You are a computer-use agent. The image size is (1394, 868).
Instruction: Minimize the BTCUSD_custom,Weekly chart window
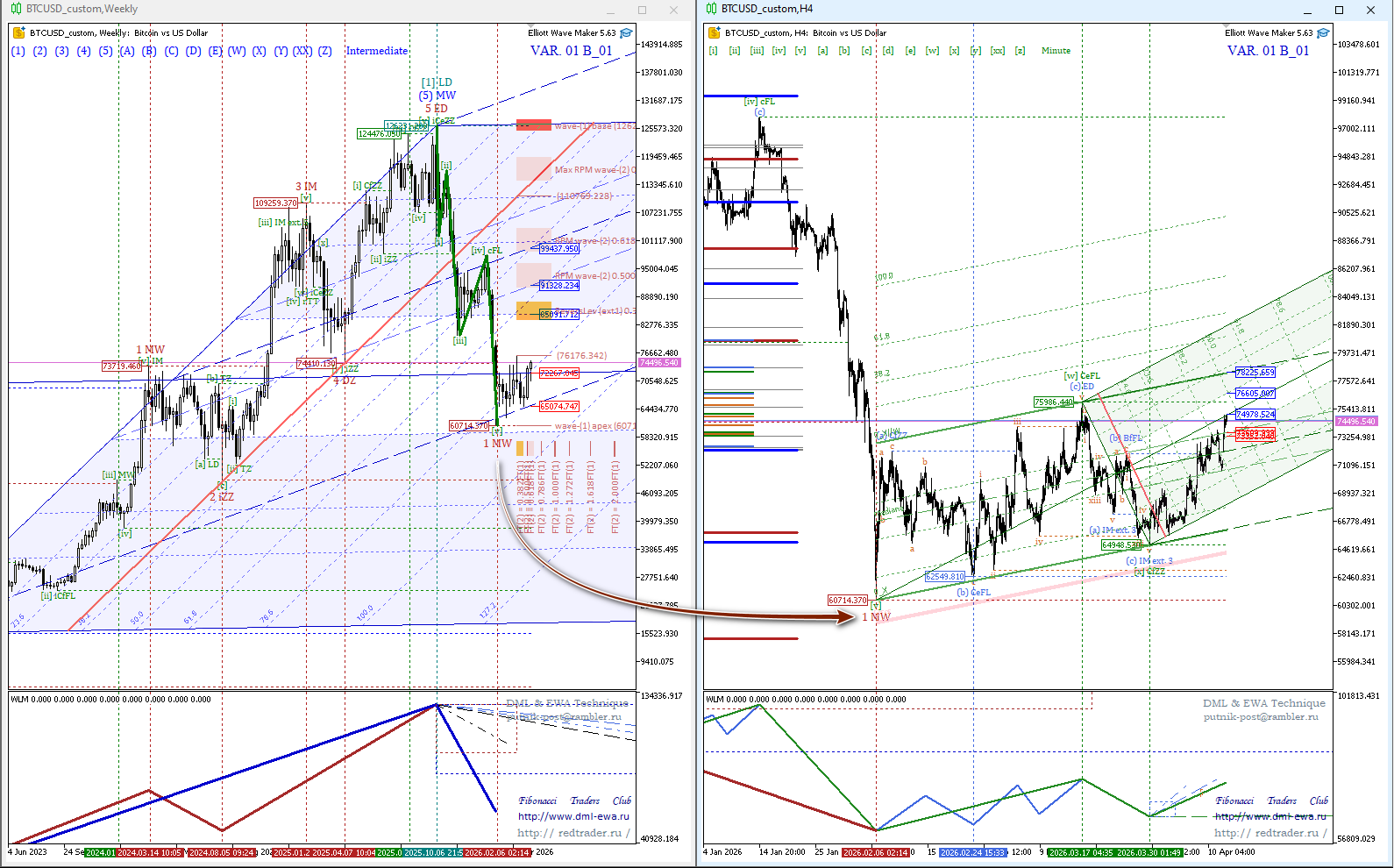click(x=610, y=10)
